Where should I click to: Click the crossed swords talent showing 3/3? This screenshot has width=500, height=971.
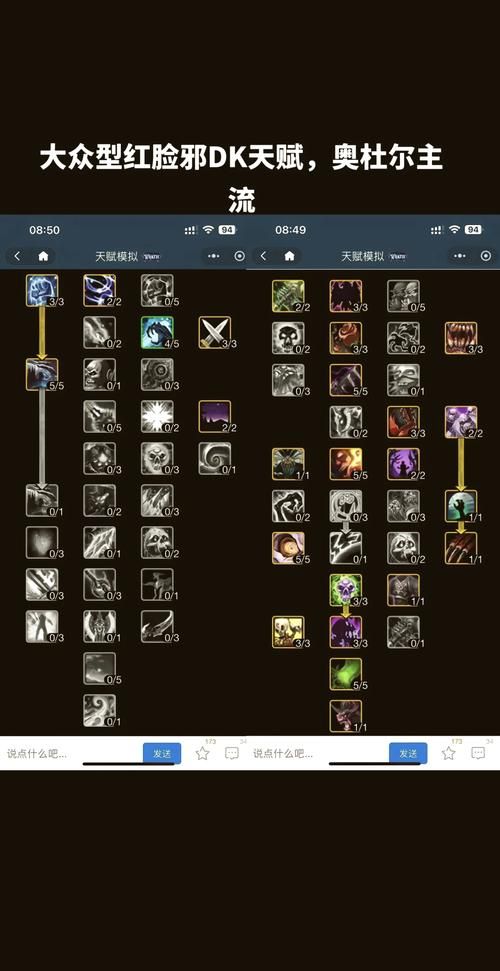pos(215,333)
